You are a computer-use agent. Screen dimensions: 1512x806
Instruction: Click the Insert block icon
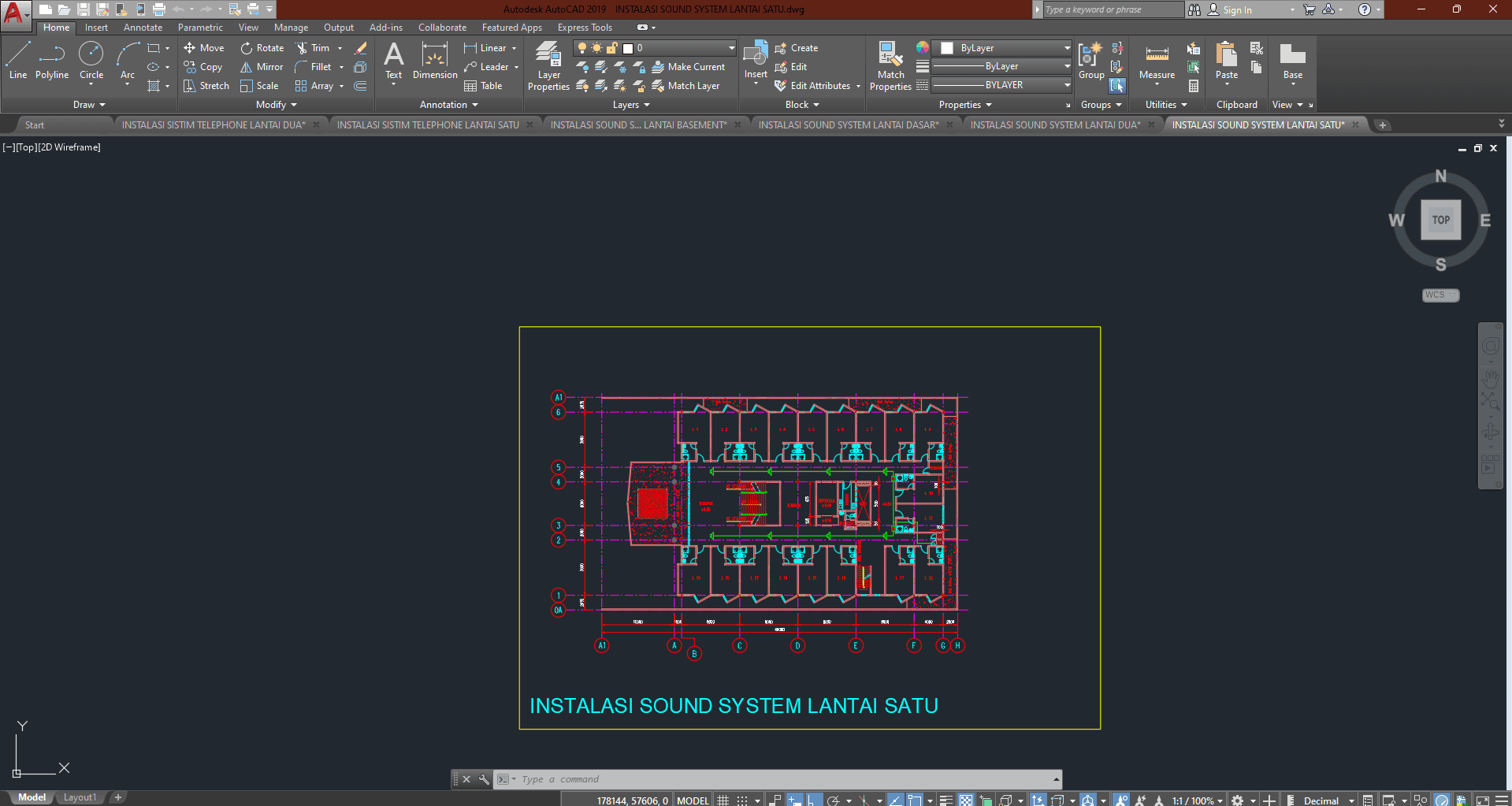[x=756, y=60]
